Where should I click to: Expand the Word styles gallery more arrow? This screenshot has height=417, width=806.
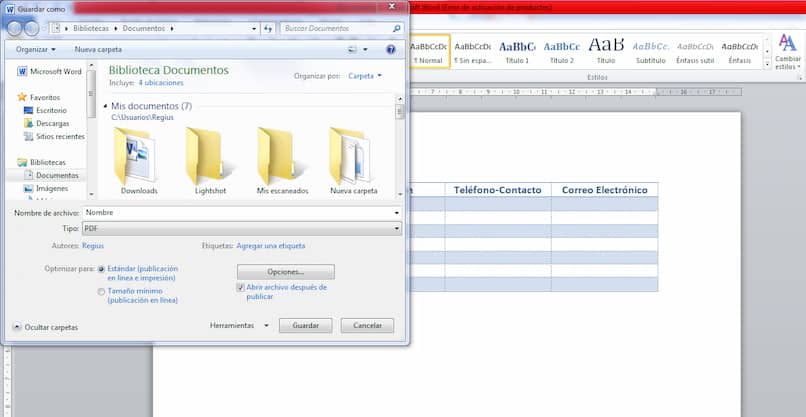coord(768,64)
